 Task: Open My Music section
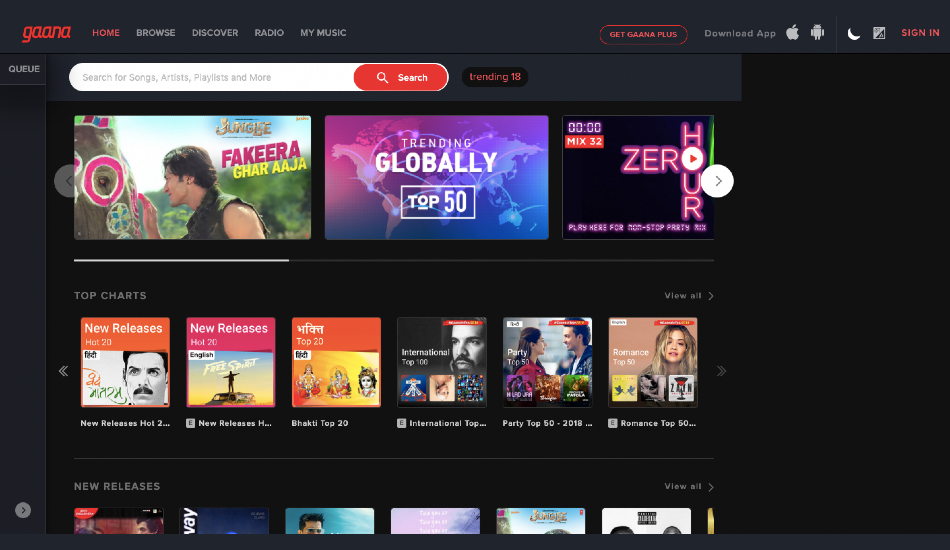click(324, 33)
